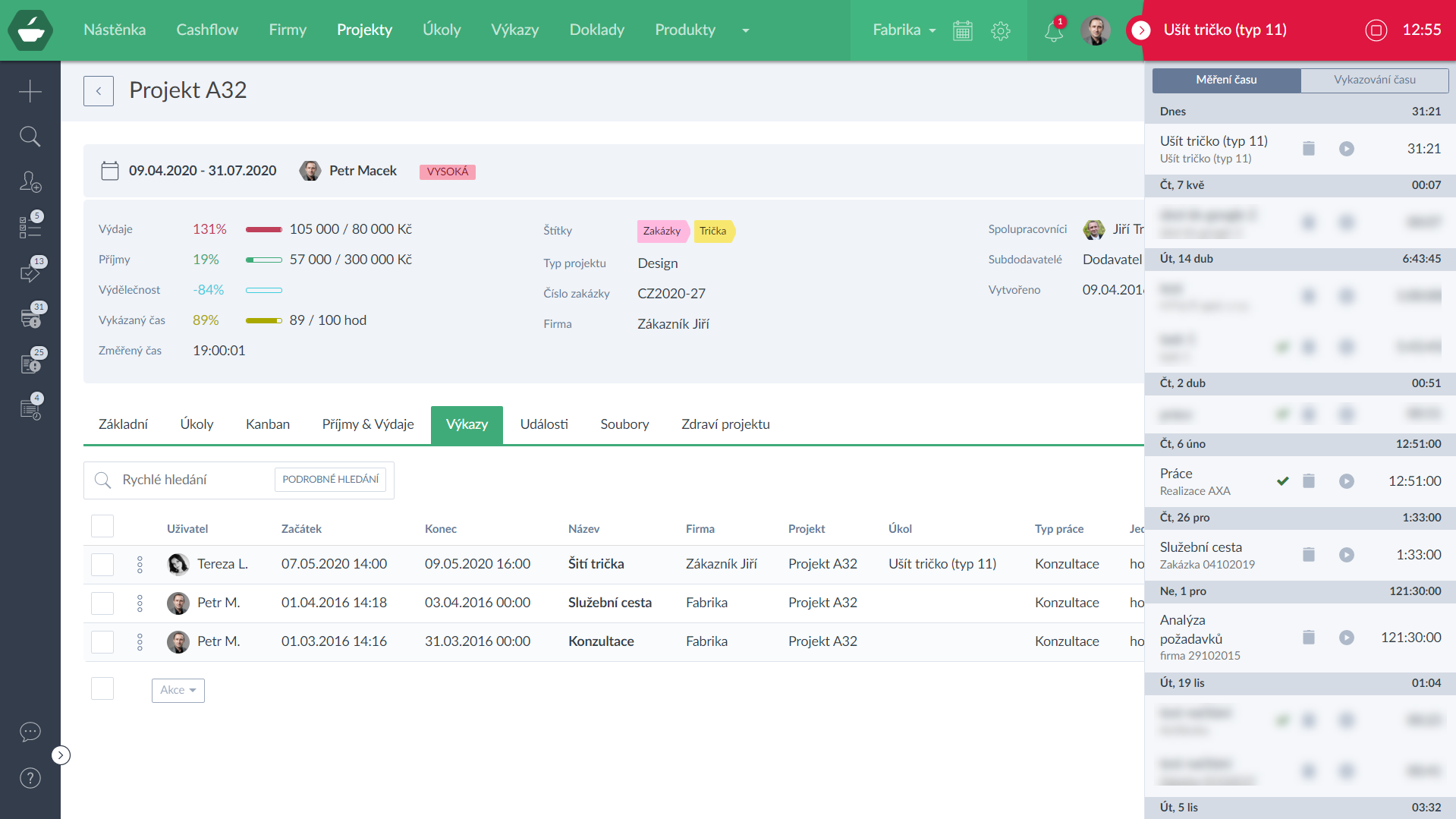Open the calendar icon in top bar
This screenshot has width=1456, height=819.
962,30
